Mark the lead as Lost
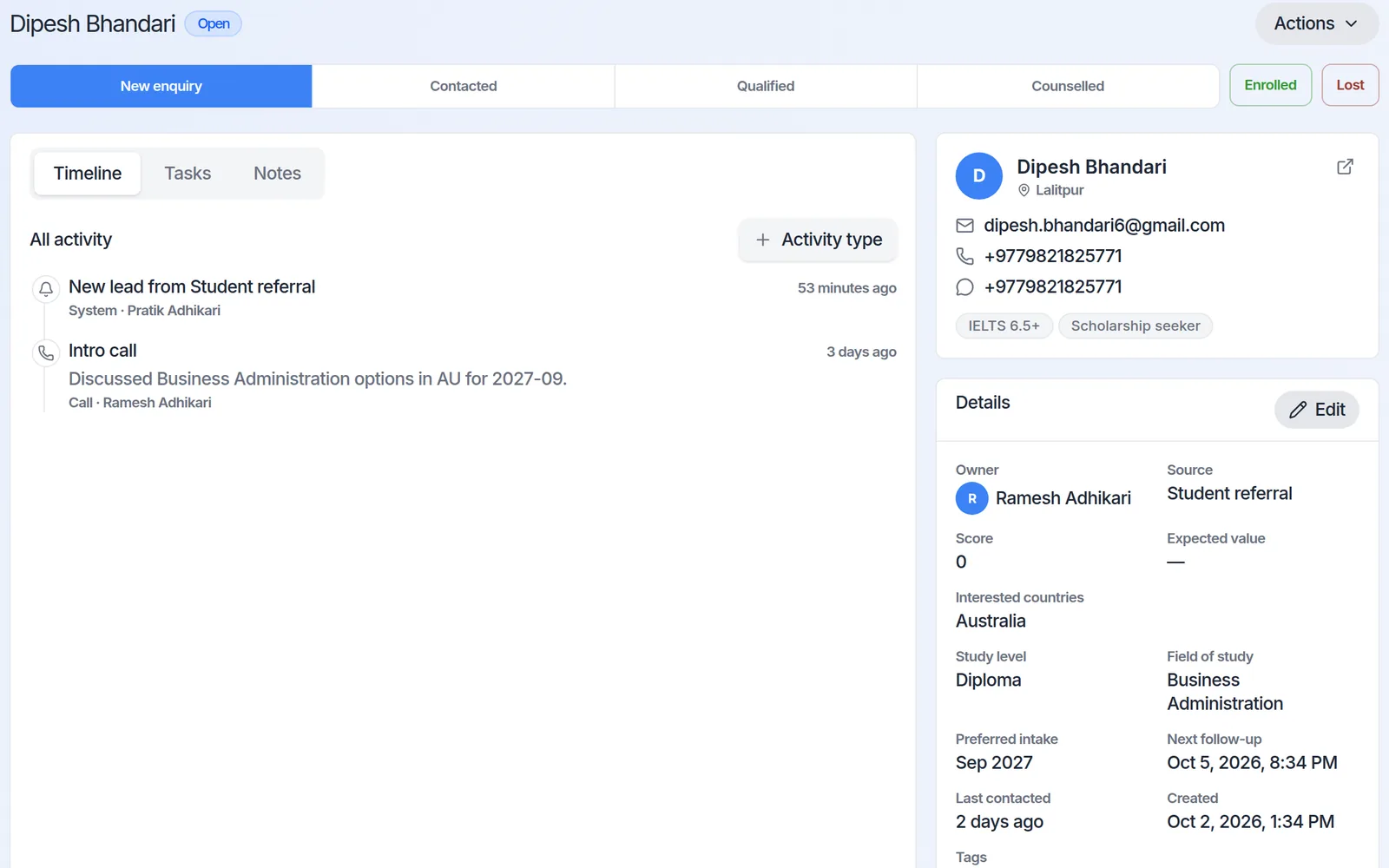The height and width of the screenshot is (868, 1389). point(1350,85)
